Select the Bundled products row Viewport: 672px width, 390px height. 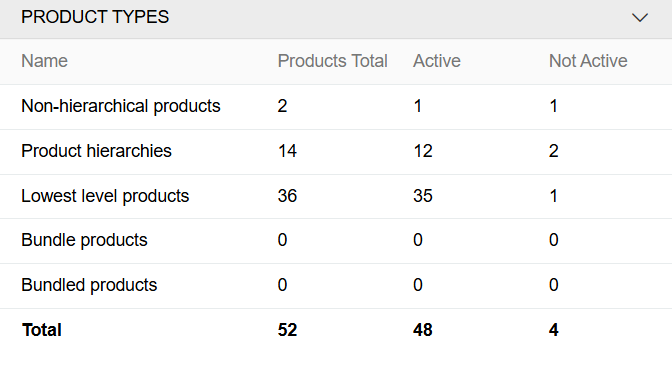point(336,285)
